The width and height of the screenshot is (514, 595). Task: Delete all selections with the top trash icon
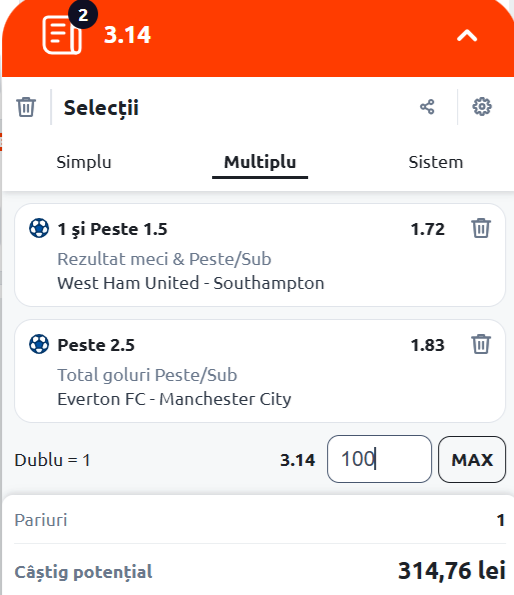[x=26, y=107]
